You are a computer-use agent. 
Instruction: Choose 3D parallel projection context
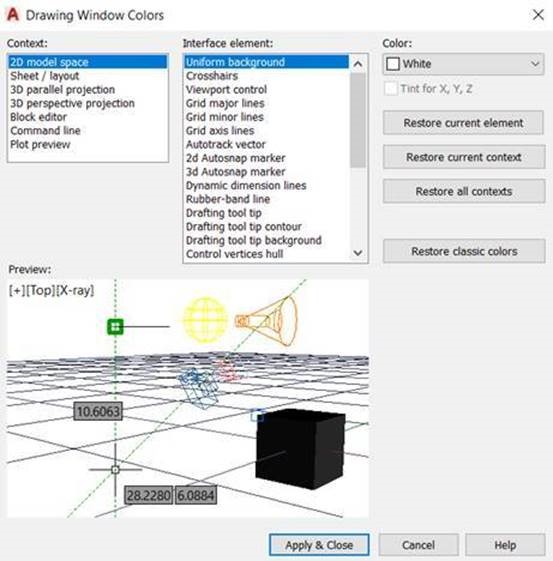click(88, 89)
